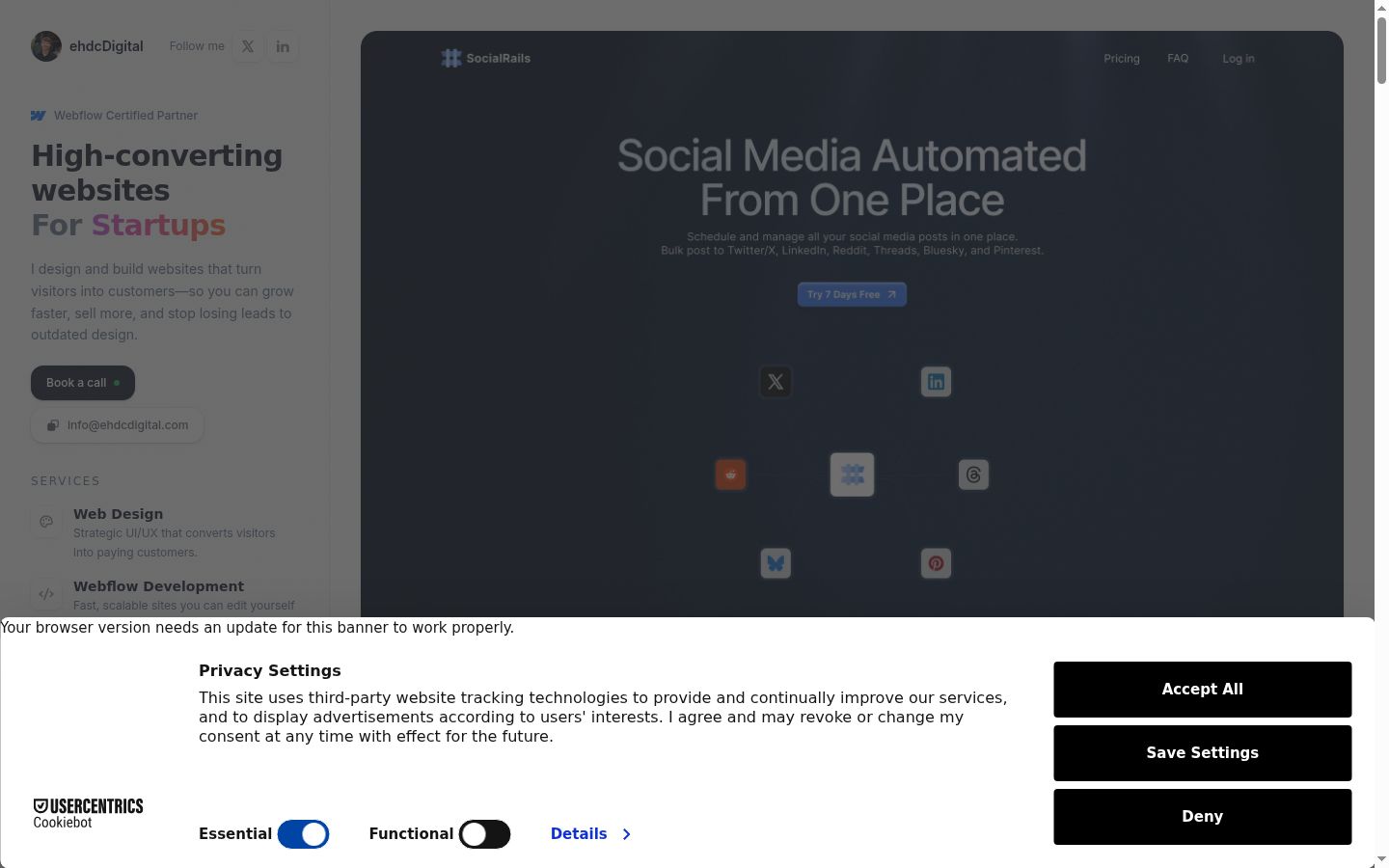
Task: Click the SERVICES section label
Action: [x=66, y=481]
